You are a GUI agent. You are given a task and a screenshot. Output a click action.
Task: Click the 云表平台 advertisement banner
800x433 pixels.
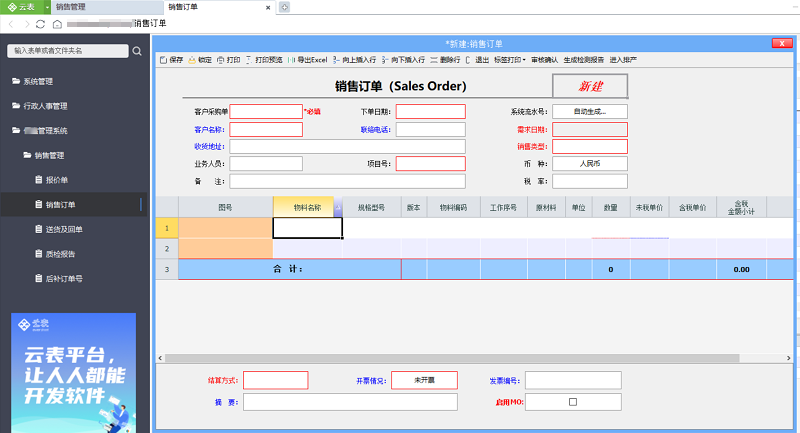[73, 373]
